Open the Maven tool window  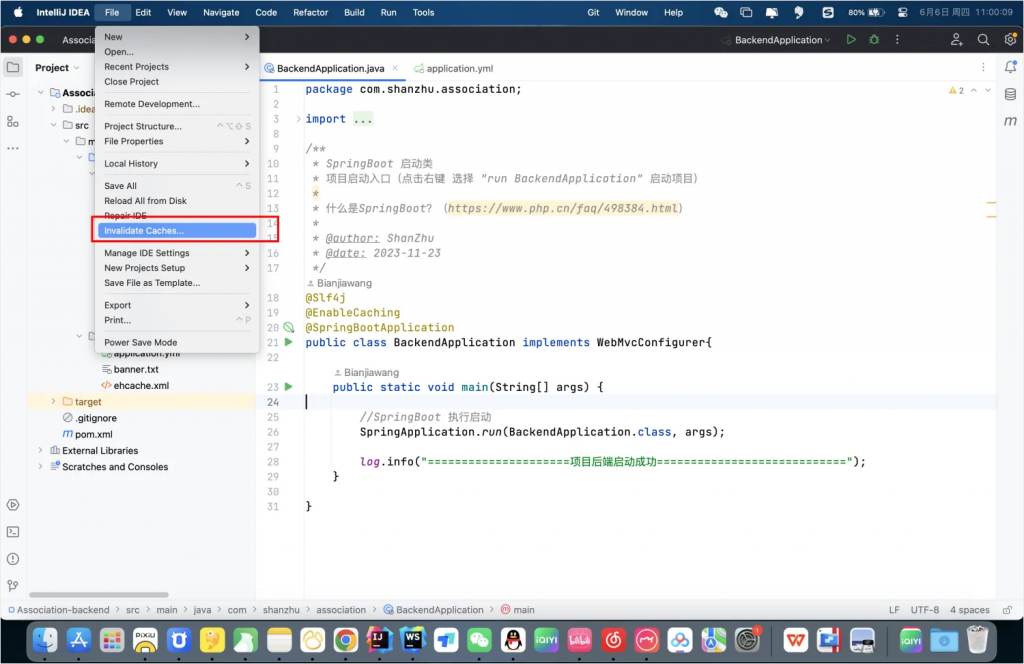(1010, 121)
